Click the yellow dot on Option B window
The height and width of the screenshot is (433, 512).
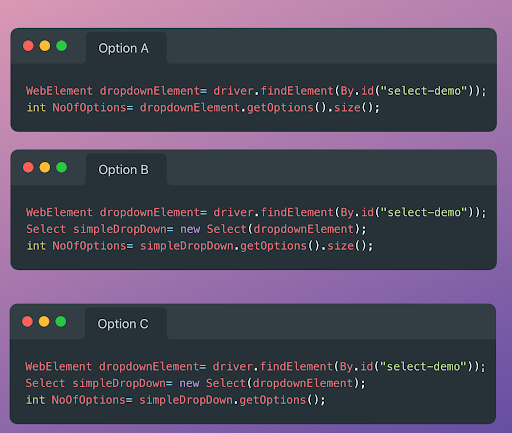45,167
